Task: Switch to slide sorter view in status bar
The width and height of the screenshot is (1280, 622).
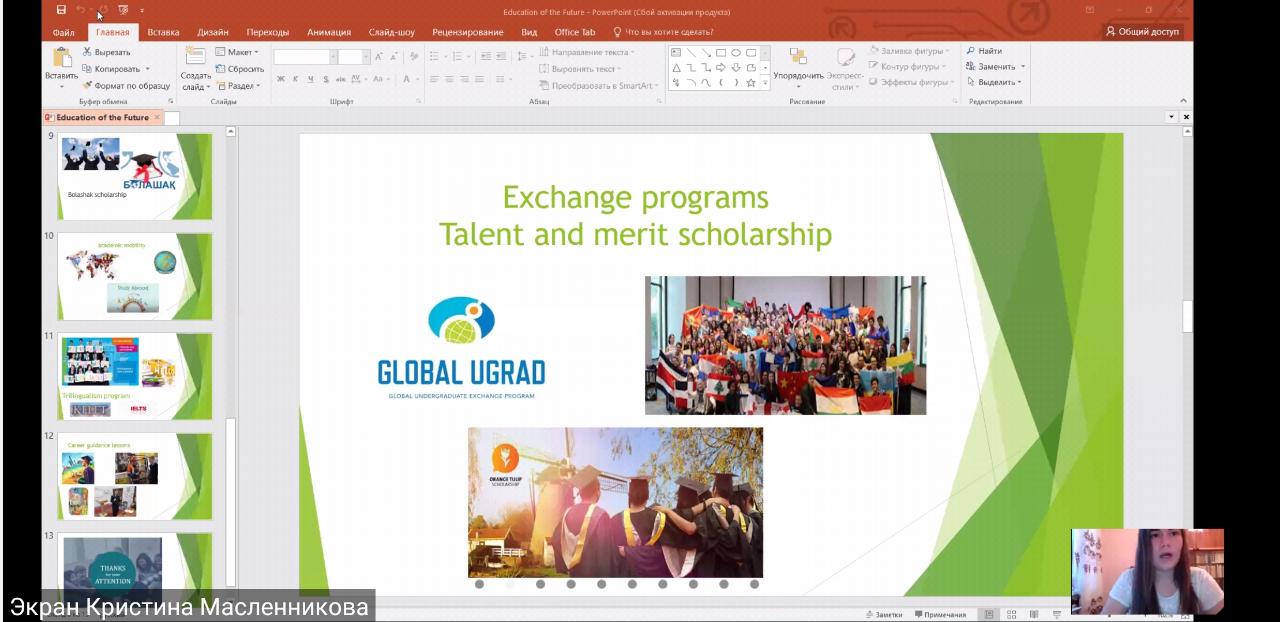Action: pyautogui.click(x=1011, y=615)
